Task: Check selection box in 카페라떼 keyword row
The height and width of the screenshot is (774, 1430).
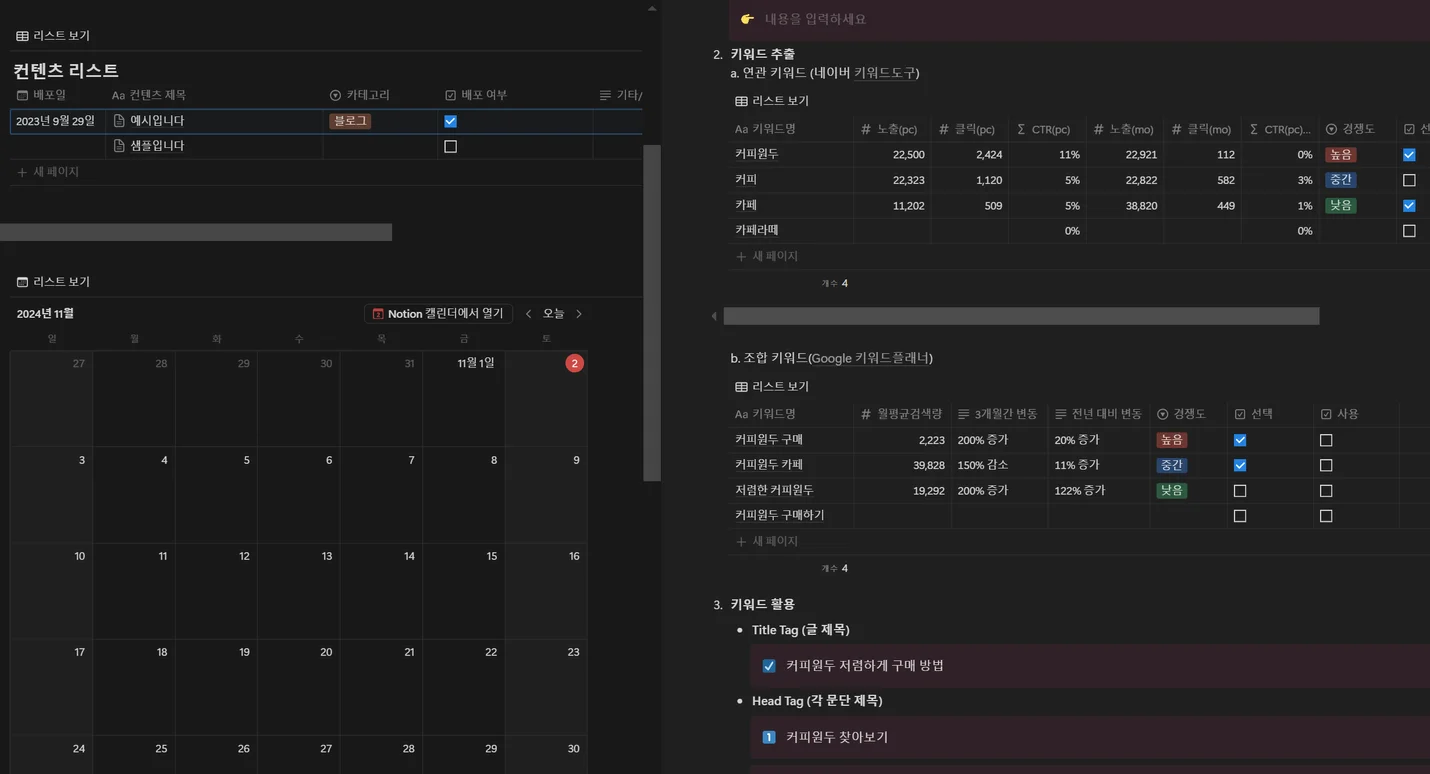Action: [x=1409, y=230]
